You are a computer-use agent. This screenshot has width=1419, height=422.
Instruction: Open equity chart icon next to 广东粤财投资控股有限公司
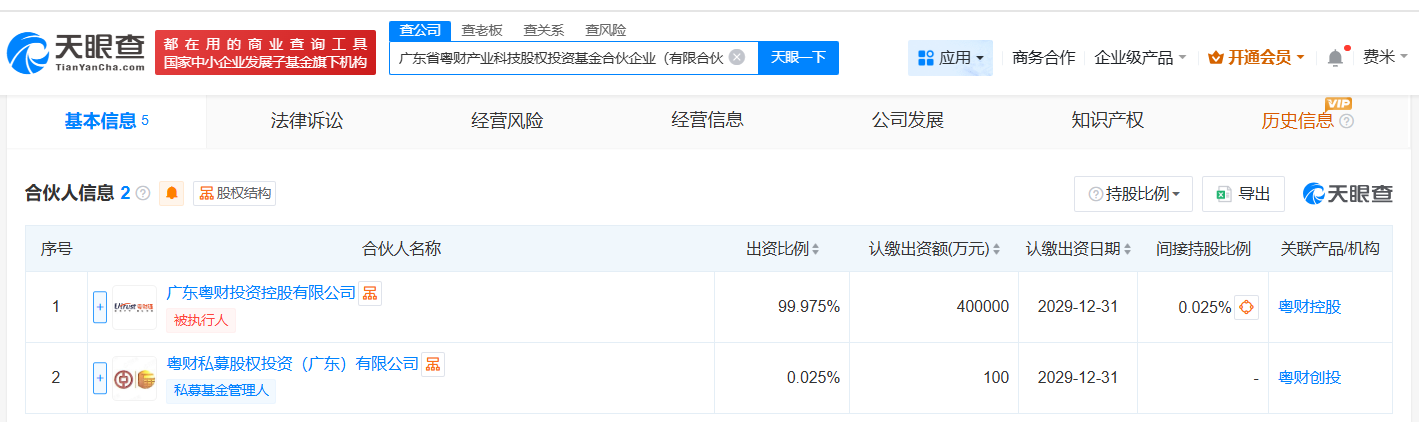pyautogui.click(x=370, y=293)
